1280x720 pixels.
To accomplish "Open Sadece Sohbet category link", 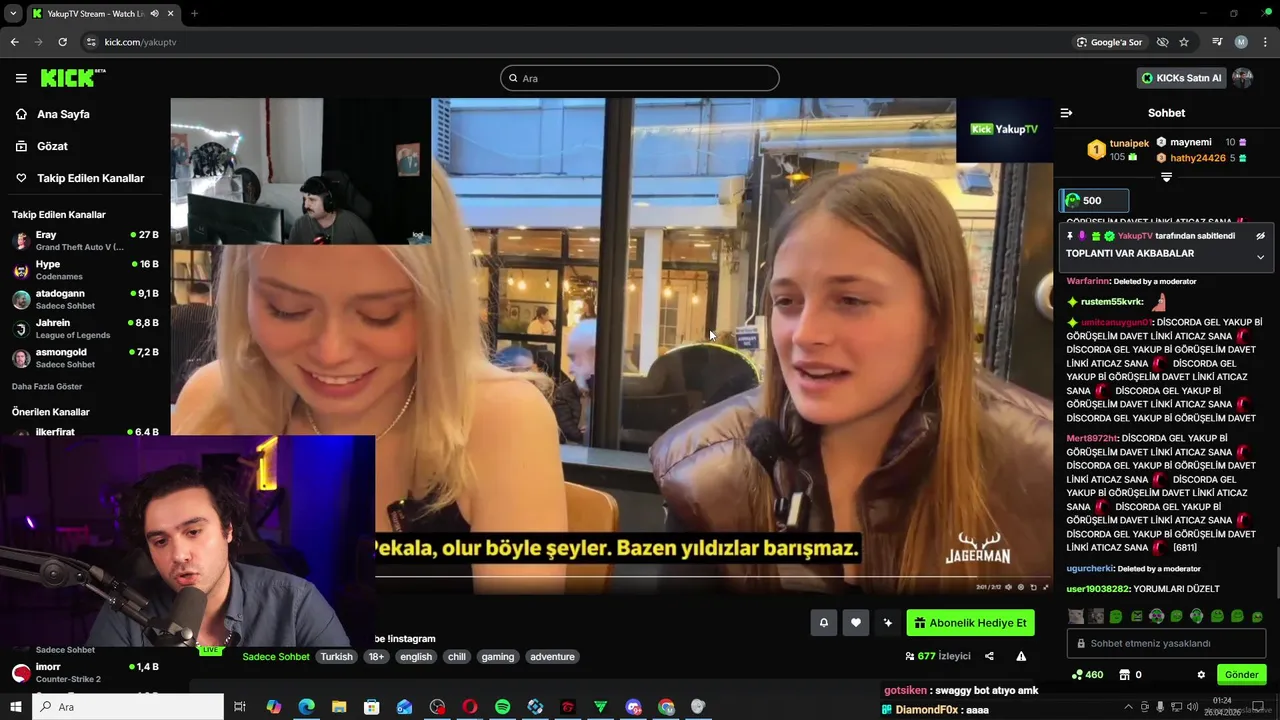I will point(276,657).
